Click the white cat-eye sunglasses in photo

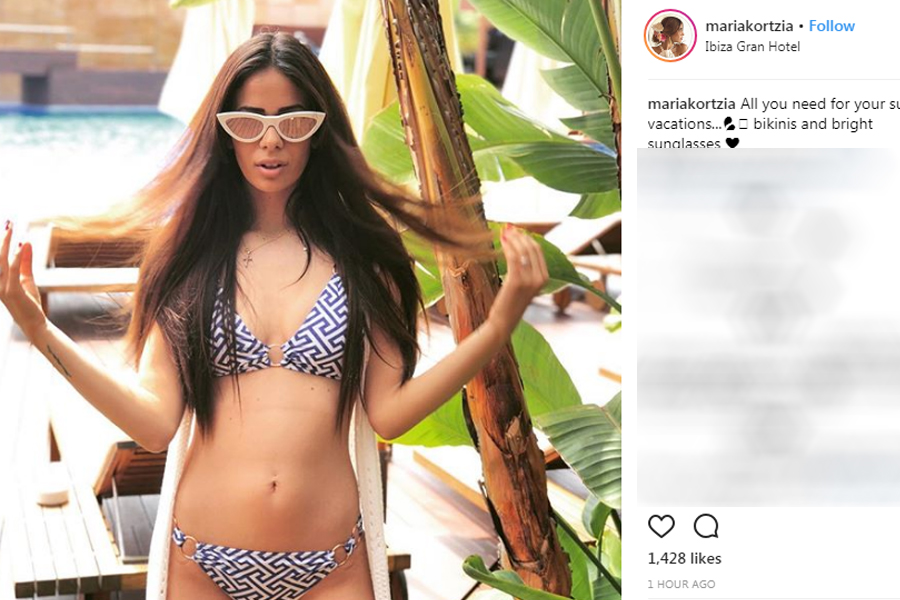(x=270, y=125)
